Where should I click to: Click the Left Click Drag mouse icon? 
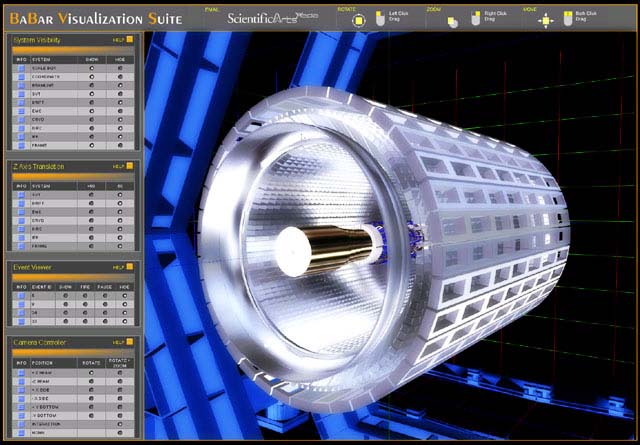point(380,19)
